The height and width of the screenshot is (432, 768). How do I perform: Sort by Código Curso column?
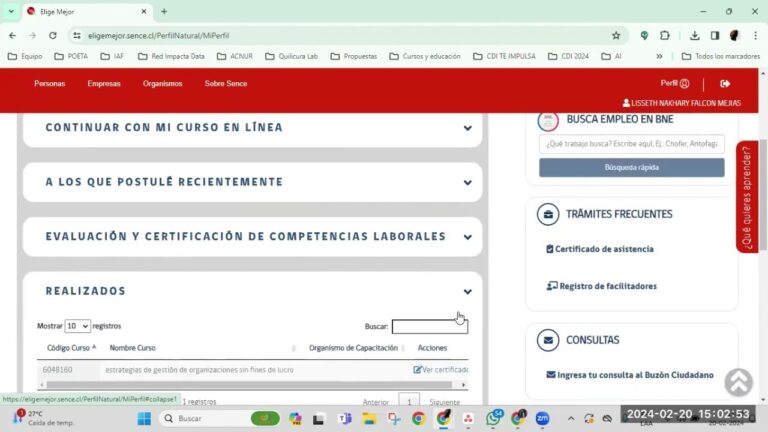click(72, 348)
